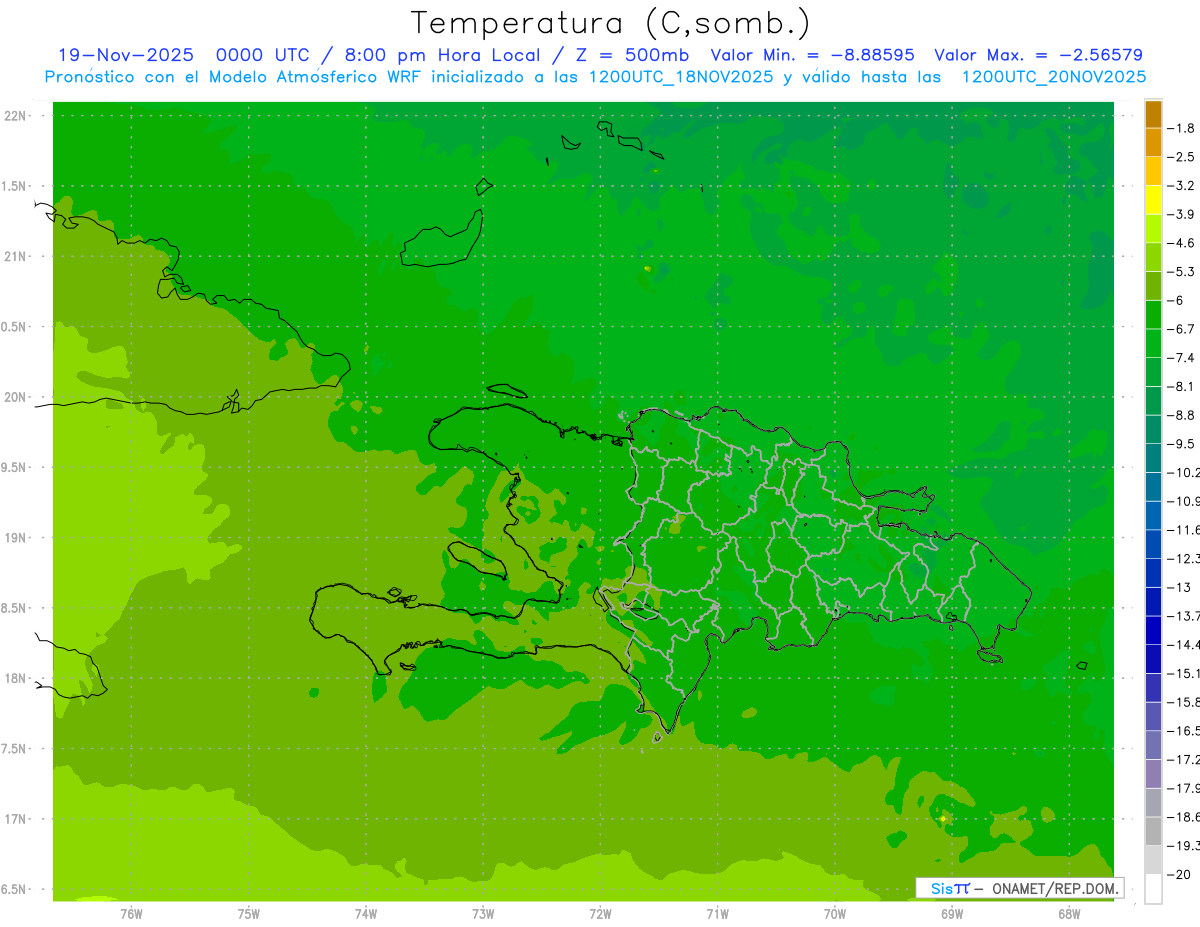
Task: Click the "21N" latitude label
Action: tap(15, 256)
